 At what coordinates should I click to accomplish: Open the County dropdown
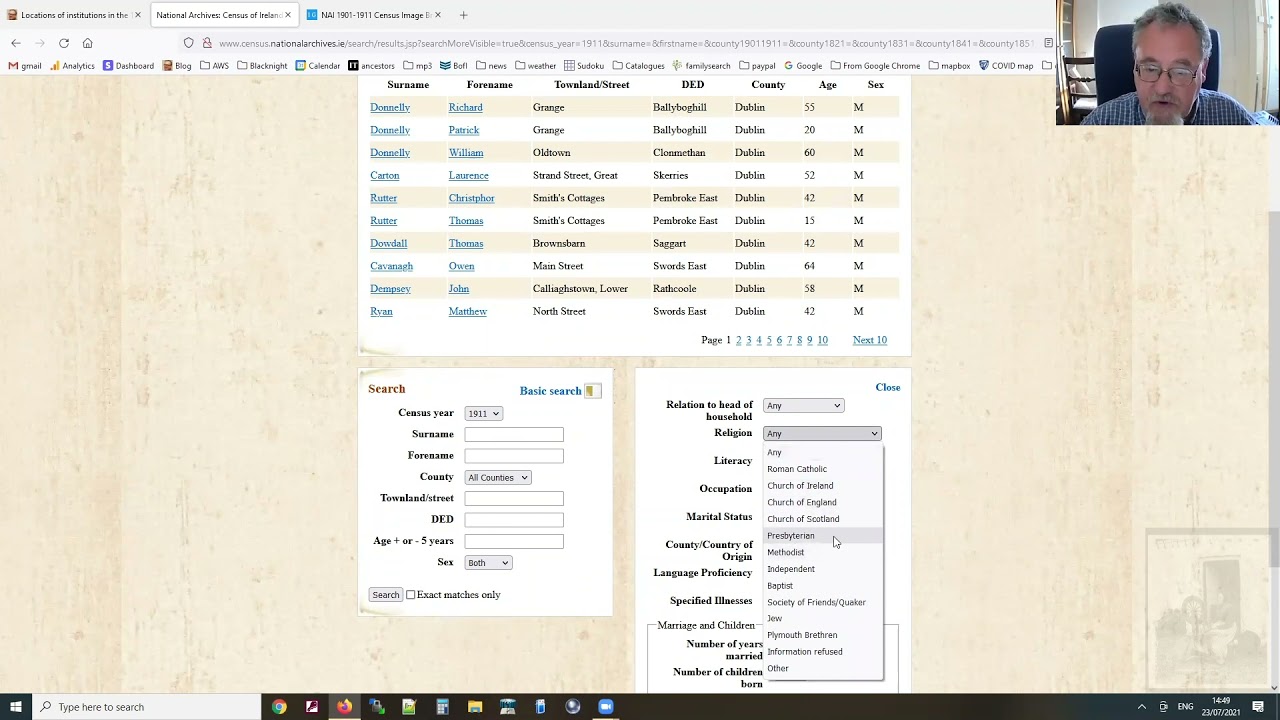click(x=497, y=478)
